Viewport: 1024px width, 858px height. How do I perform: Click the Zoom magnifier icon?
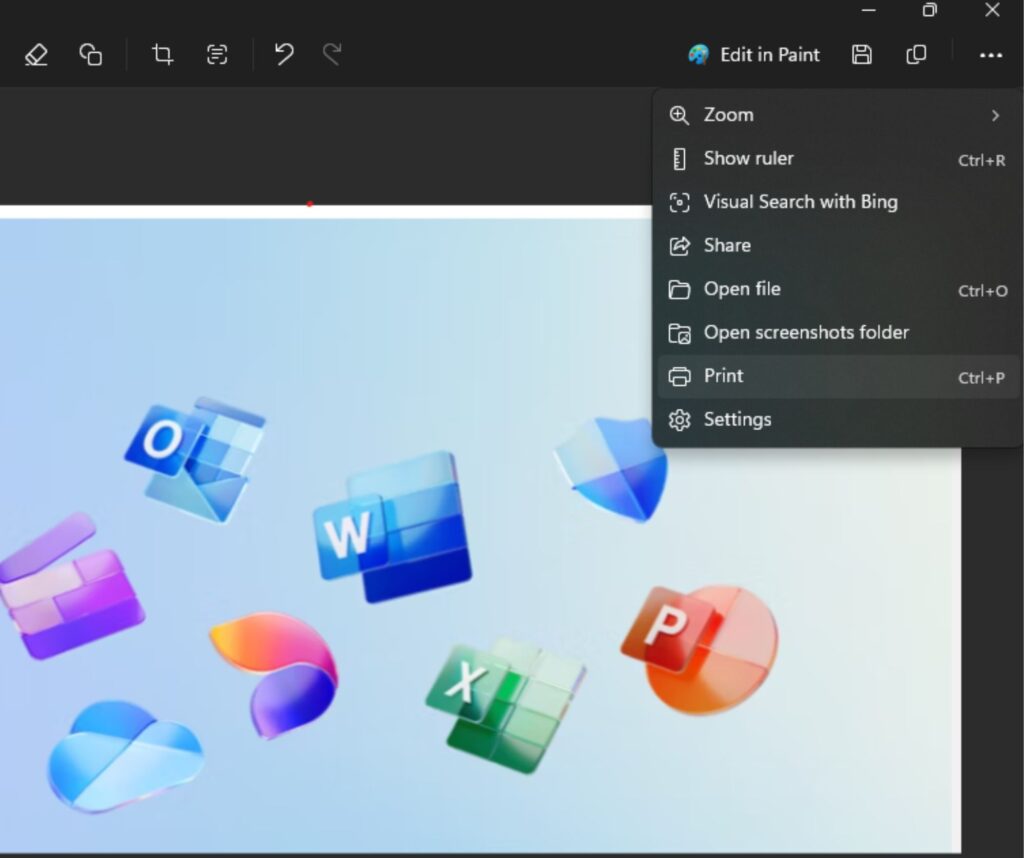click(679, 116)
